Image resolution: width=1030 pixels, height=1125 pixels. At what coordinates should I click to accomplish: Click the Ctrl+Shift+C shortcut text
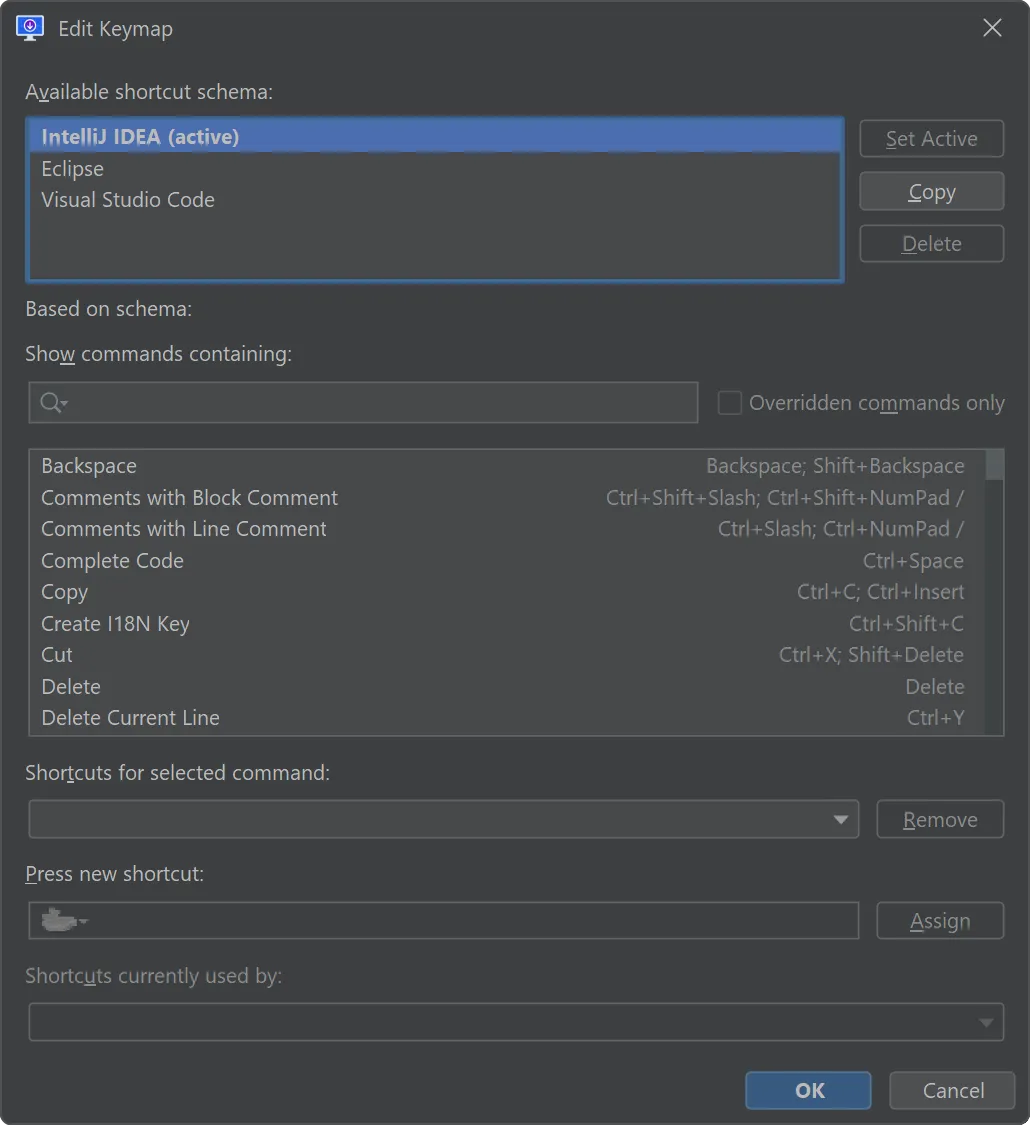point(907,623)
